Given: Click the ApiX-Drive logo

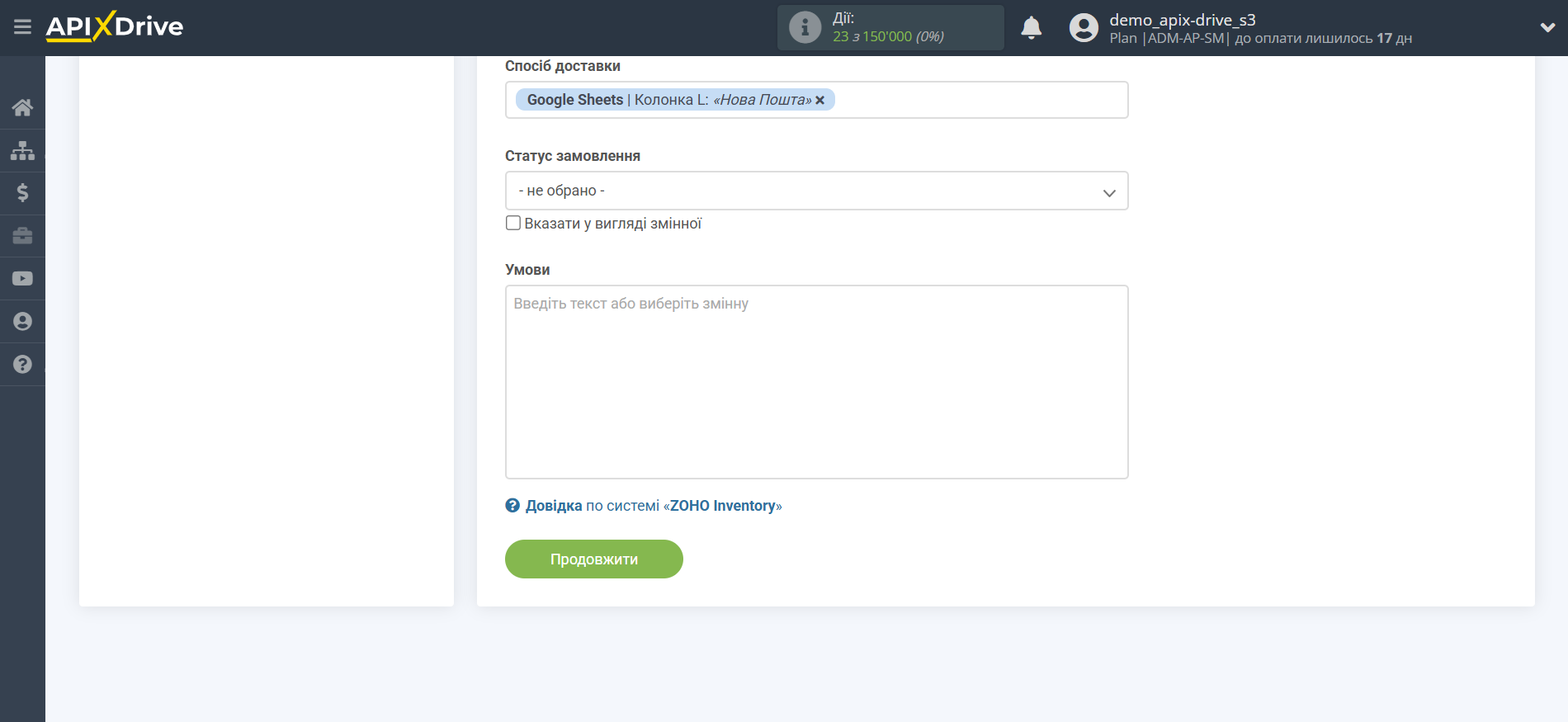Looking at the screenshot, I should [115, 26].
